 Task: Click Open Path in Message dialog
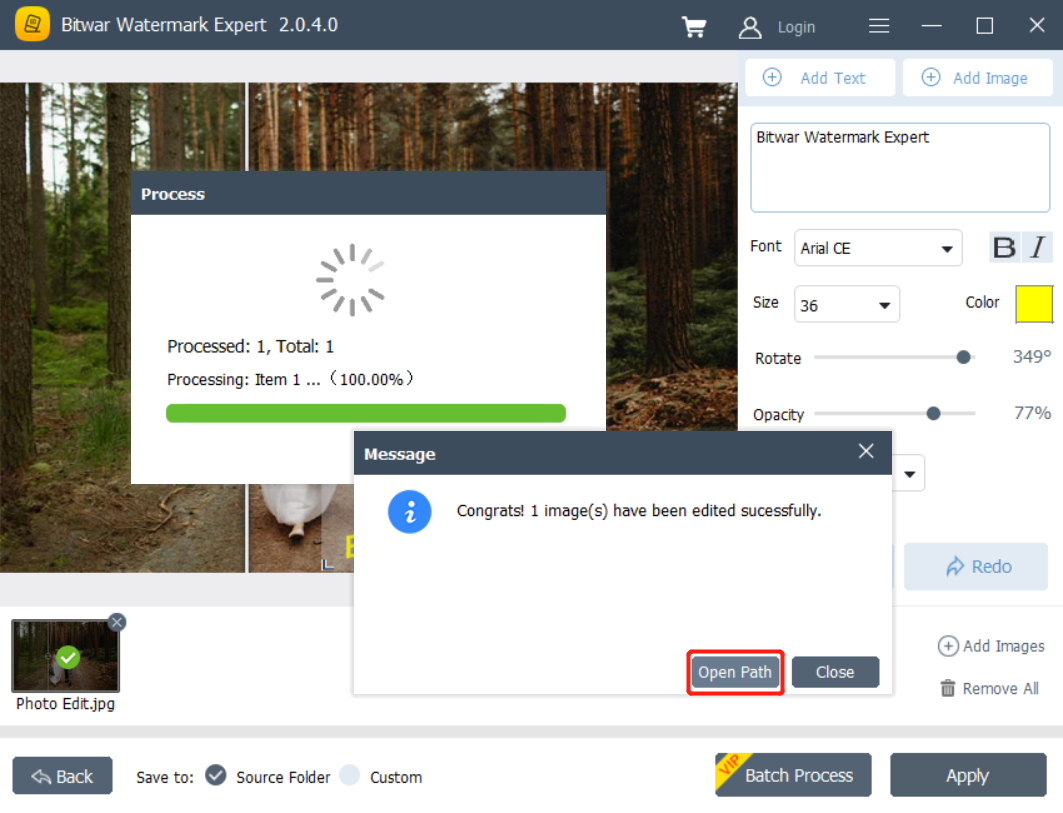(735, 672)
